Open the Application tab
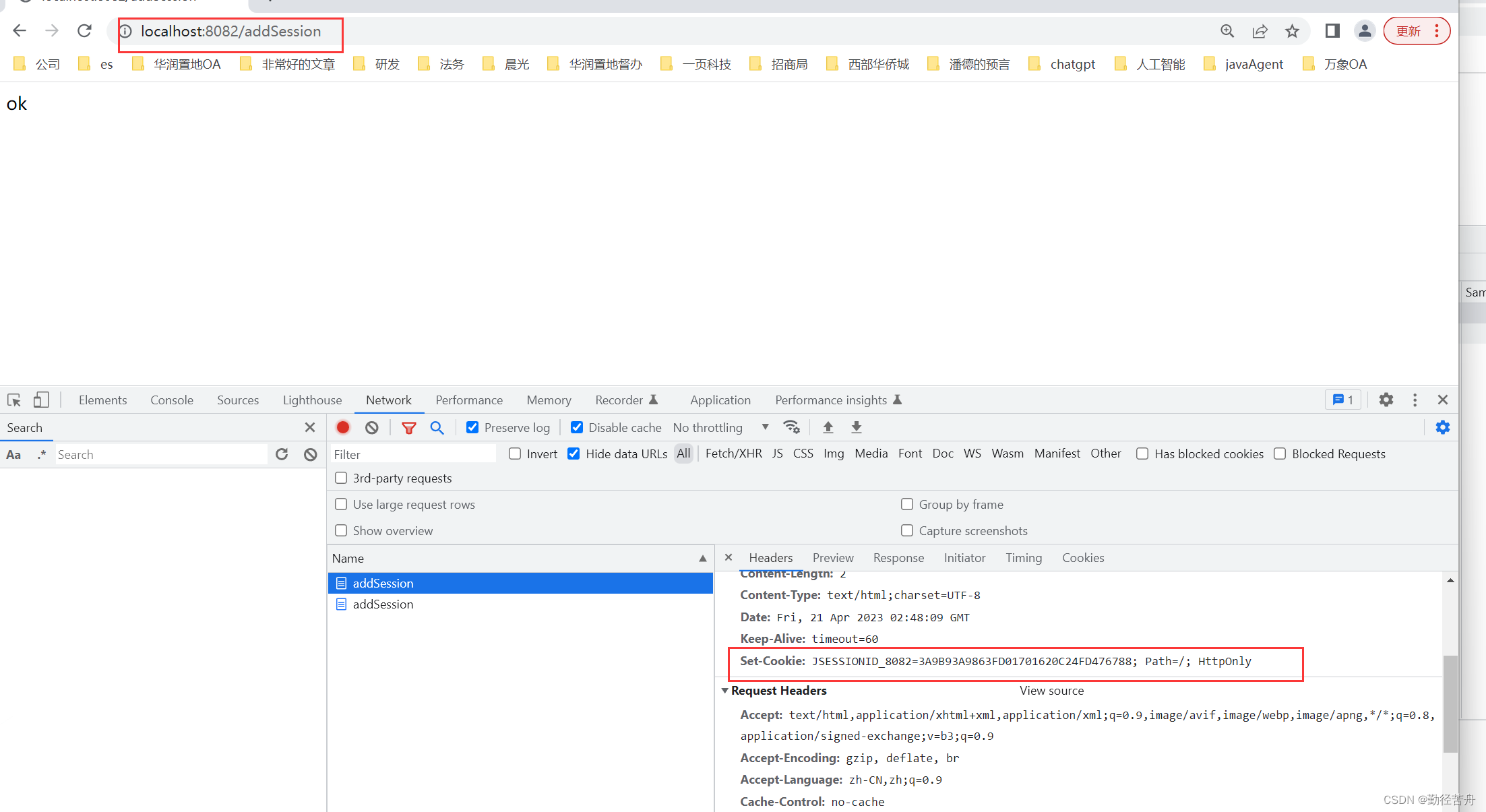 (x=720, y=400)
